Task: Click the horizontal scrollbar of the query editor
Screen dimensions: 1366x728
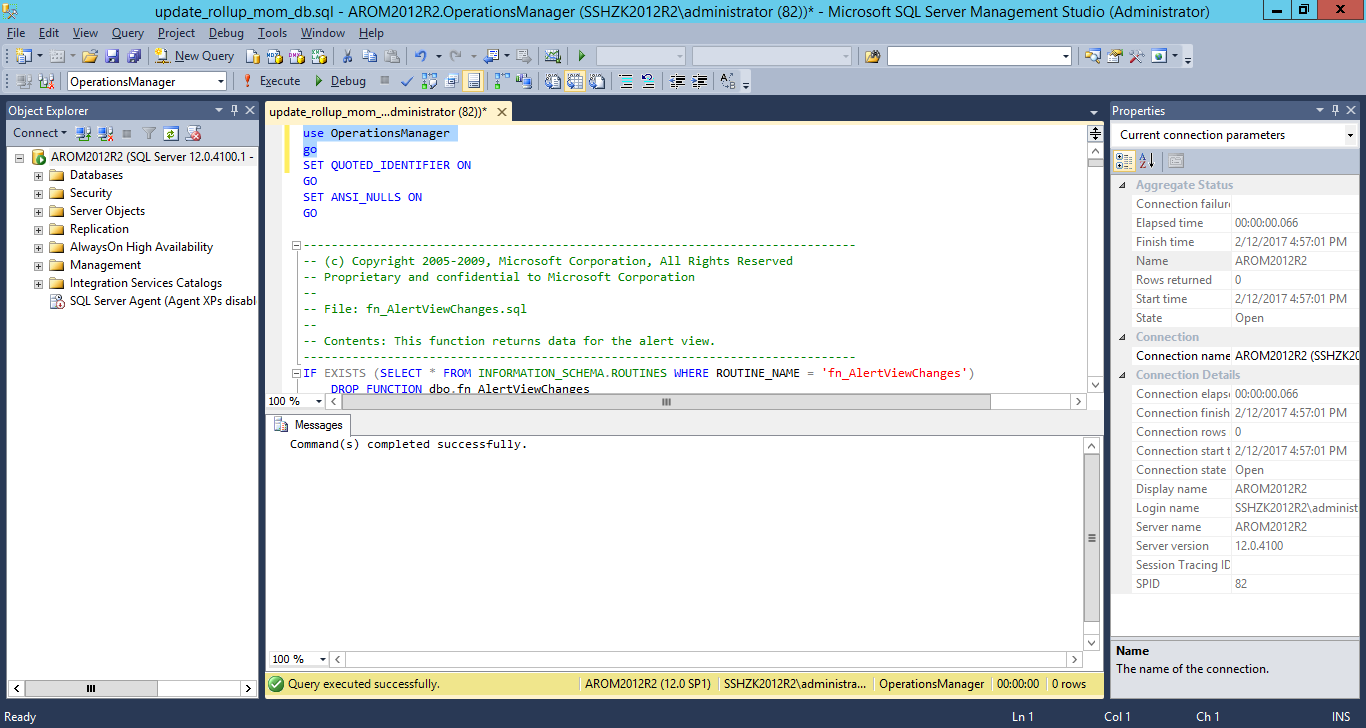Action: (665, 400)
